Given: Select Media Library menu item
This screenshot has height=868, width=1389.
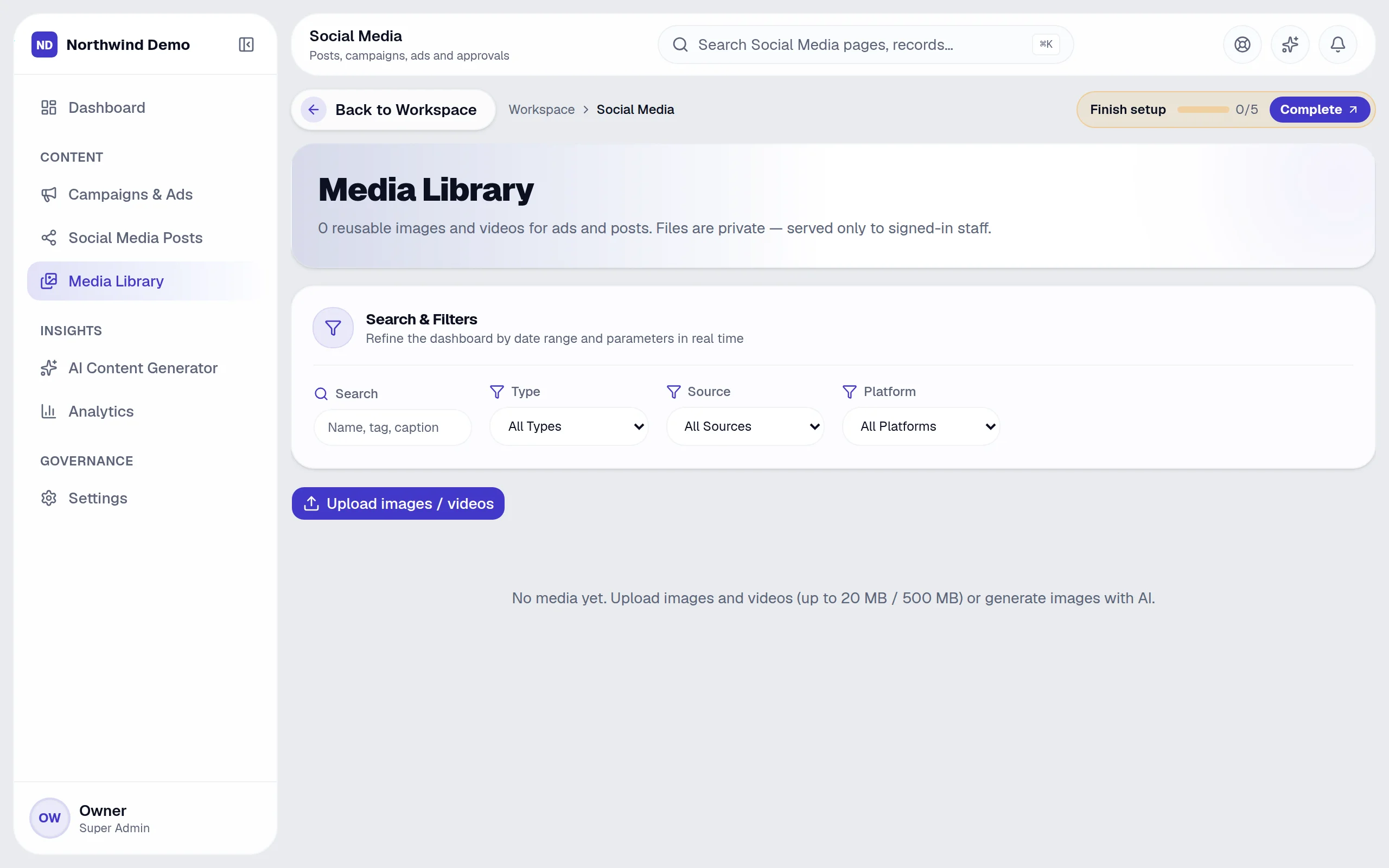Looking at the screenshot, I should click(145, 282).
